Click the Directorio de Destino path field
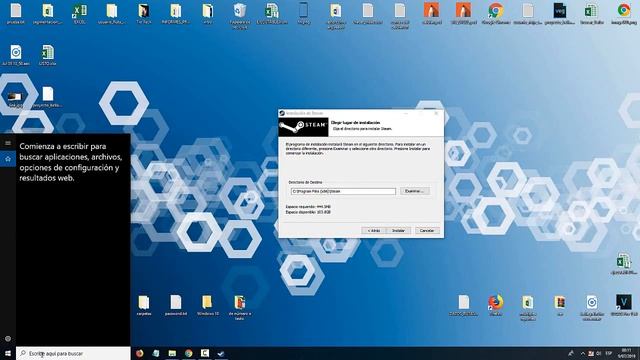The width and height of the screenshot is (640, 360). pyautogui.click(x=343, y=191)
